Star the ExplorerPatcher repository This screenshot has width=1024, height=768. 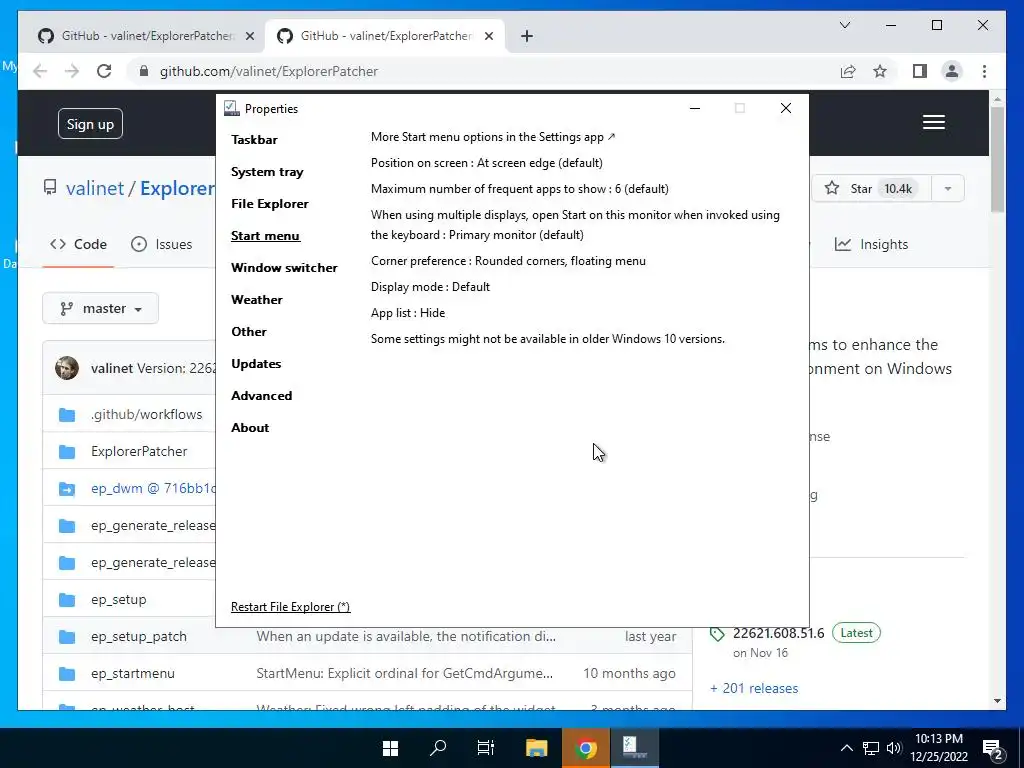(871, 189)
